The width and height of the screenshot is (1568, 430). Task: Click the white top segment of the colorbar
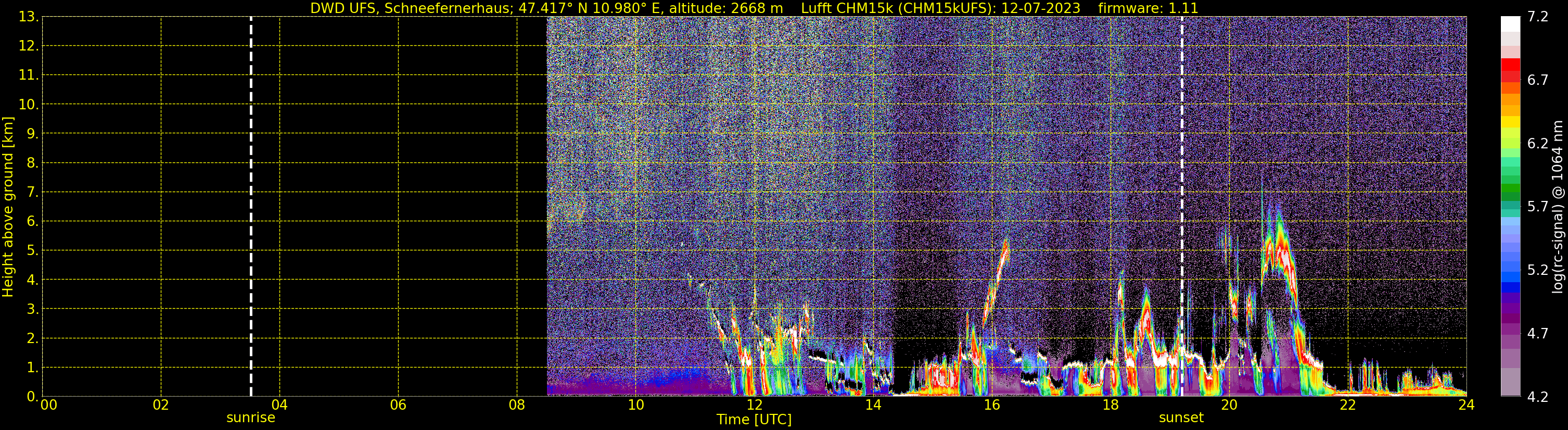tap(1510, 24)
